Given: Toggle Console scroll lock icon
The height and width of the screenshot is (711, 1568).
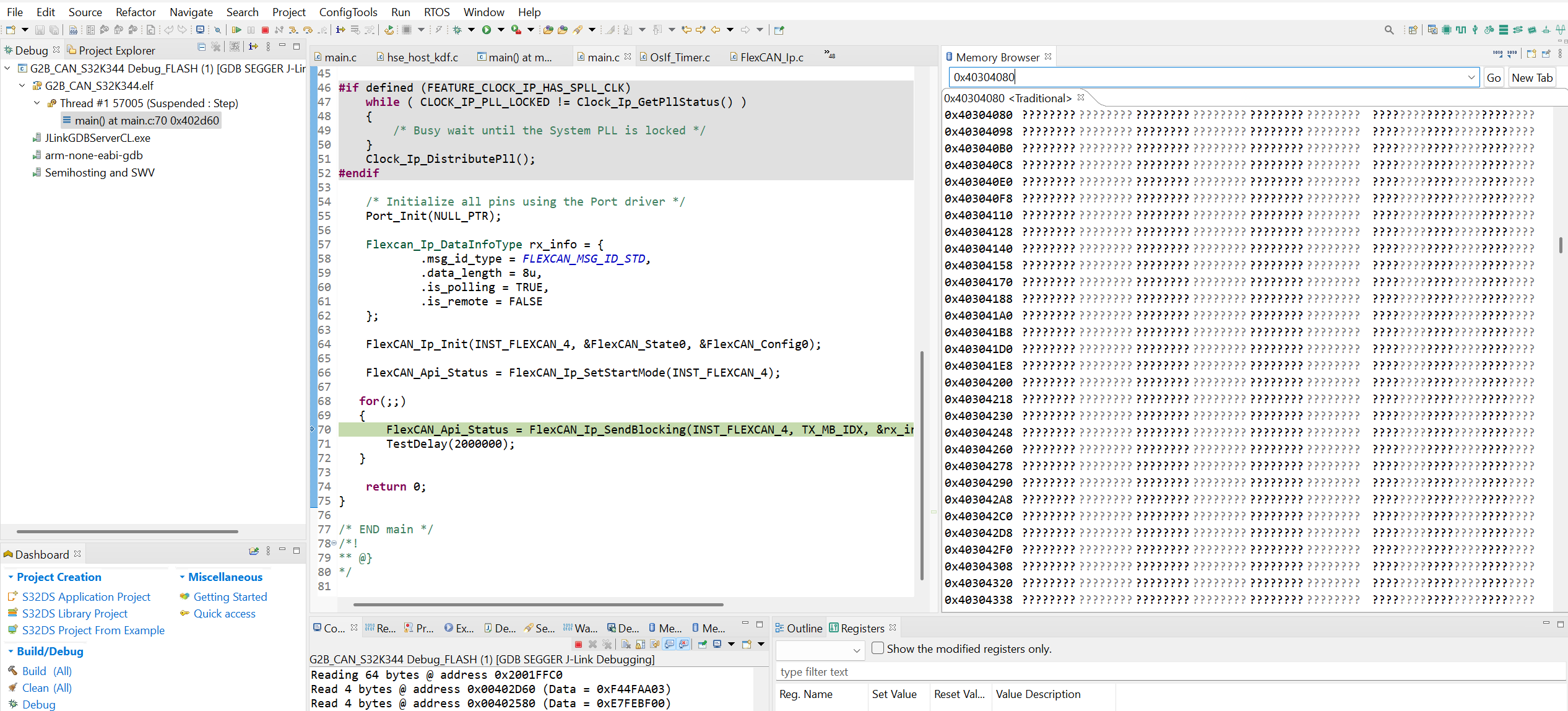Looking at the screenshot, I should coord(640,644).
